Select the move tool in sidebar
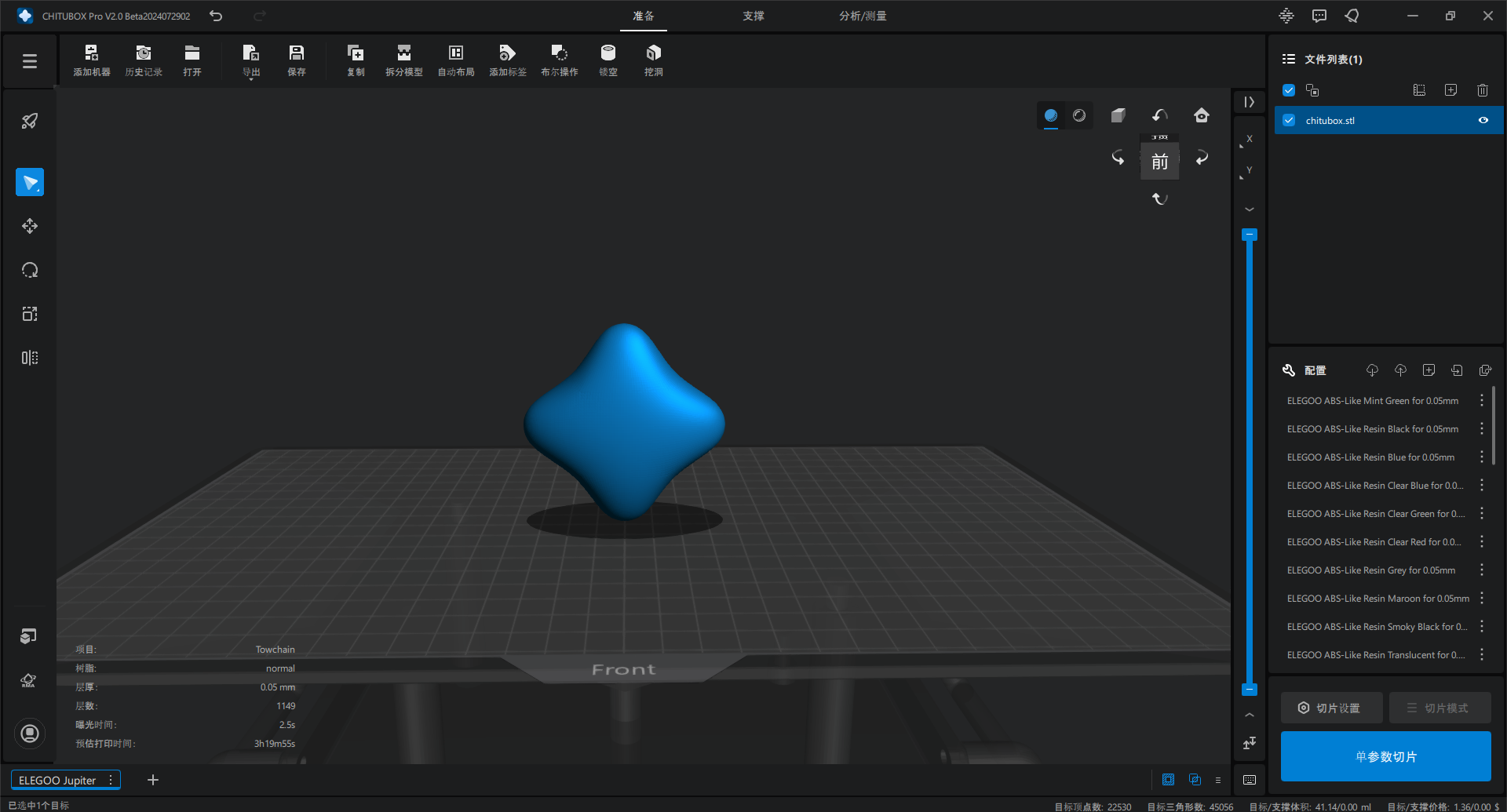 point(30,226)
